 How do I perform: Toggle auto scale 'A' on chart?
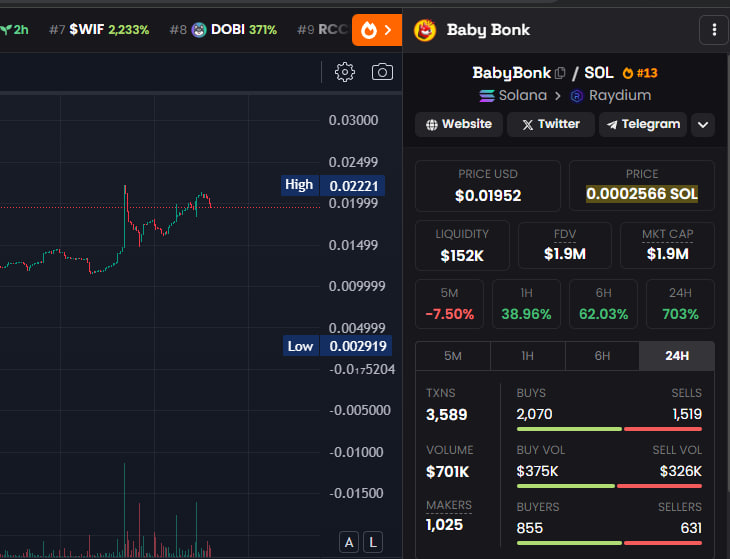click(349, 542)
